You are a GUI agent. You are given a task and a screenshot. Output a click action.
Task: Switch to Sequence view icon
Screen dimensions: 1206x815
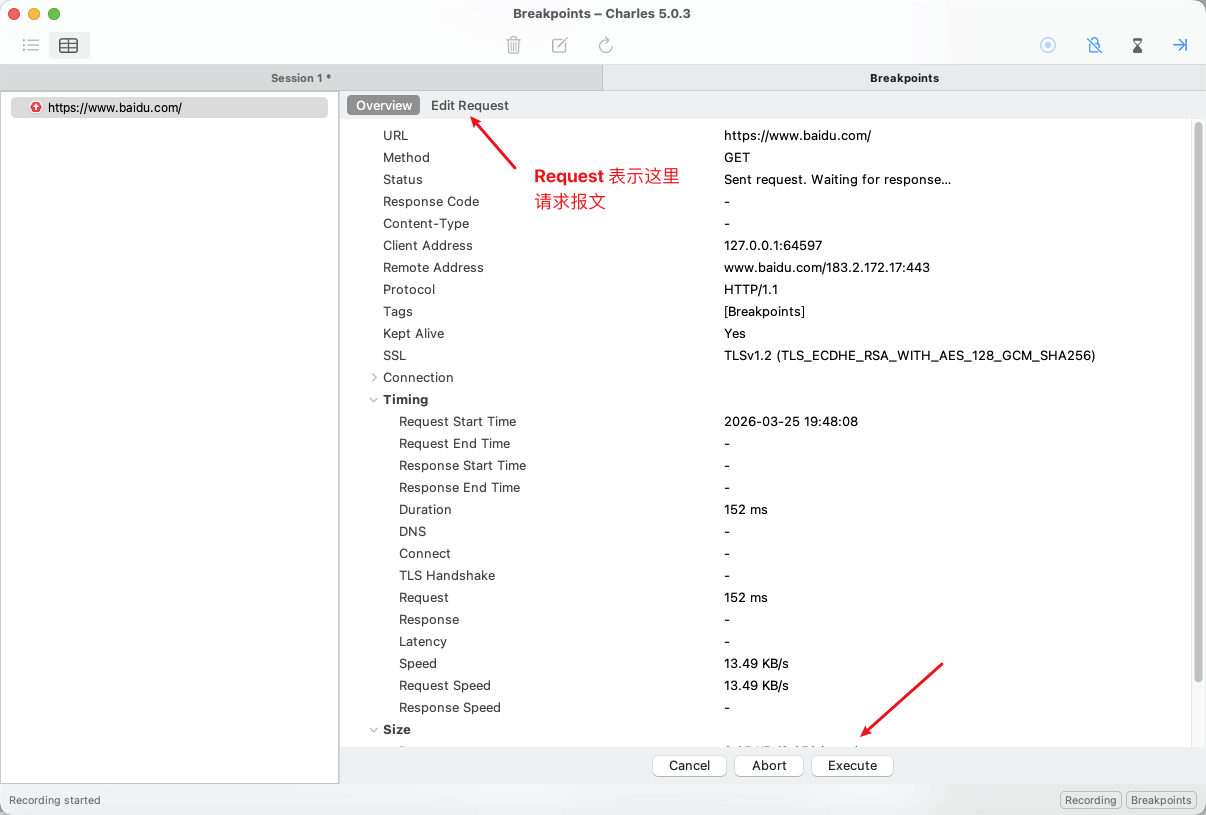point(69,45)
